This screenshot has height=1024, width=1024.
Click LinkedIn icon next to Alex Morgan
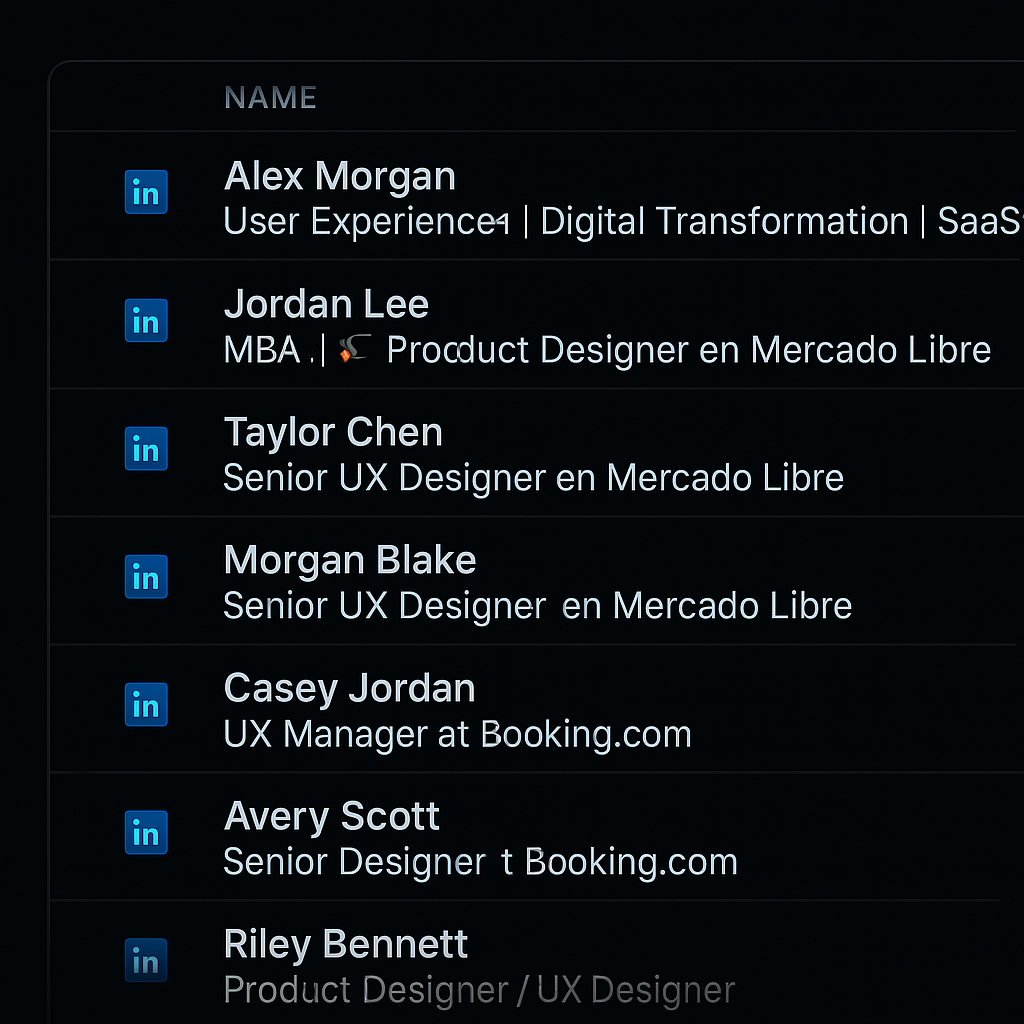tap(146, 193)
